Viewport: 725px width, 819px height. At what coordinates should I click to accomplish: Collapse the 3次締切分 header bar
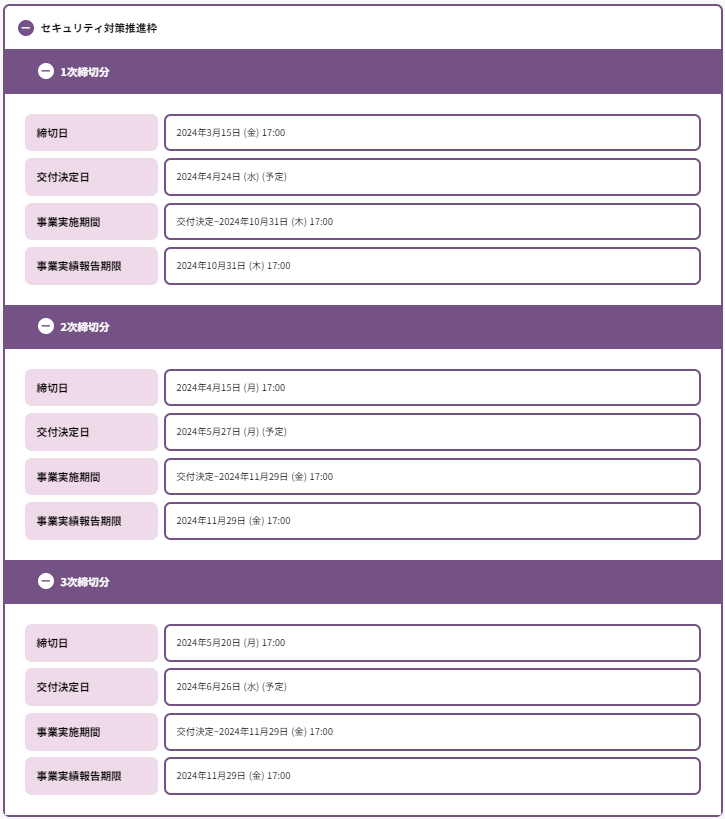[362, 582]
